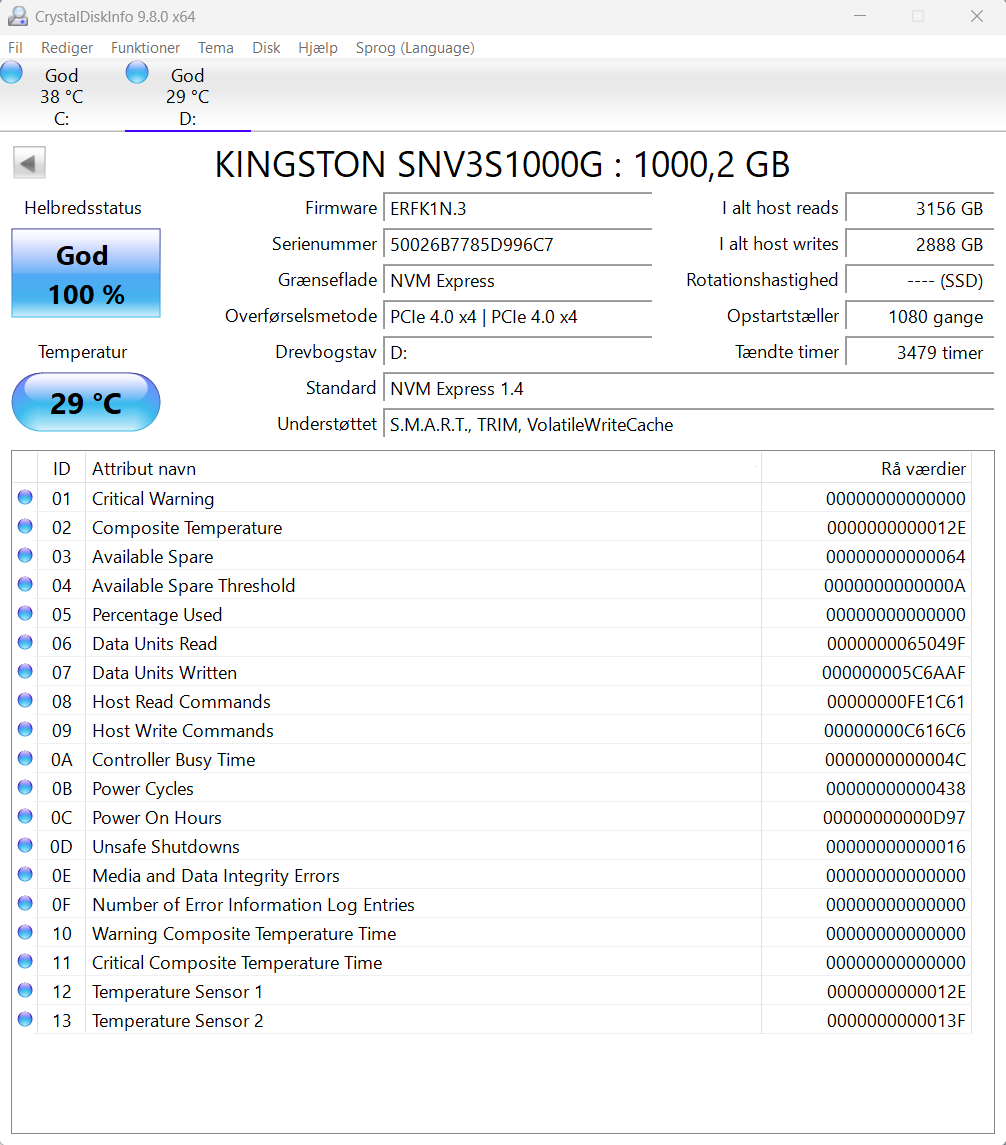This screenshot has height=1145, width=1006.
Task: Click the 29 °C temperature button
Action: click(x=86, y=402)
